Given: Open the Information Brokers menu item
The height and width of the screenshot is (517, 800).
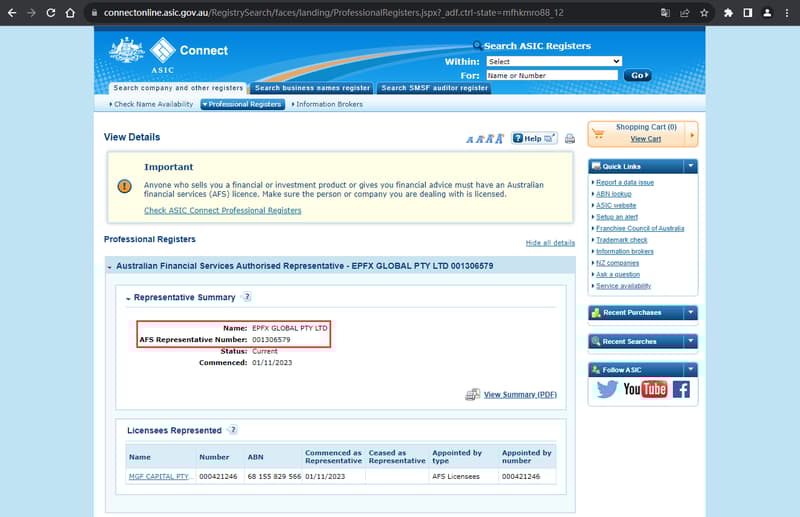Looking at the screenshot, I should pyautogui.click(x=329, y=104).
